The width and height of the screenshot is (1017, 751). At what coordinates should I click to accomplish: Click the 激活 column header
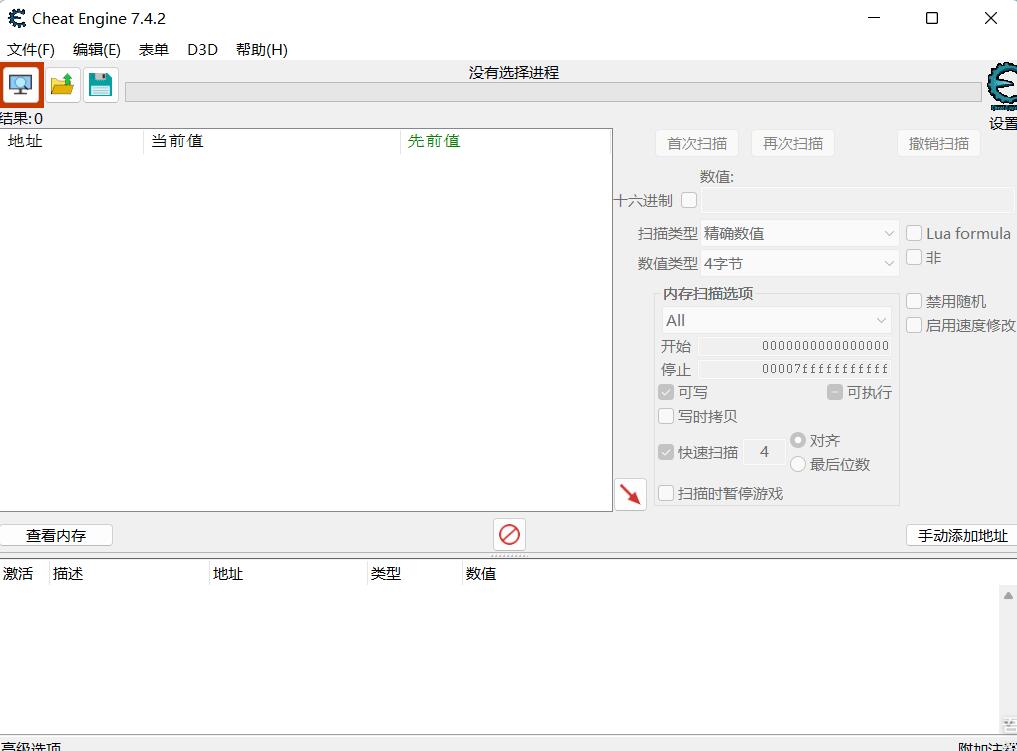(24, 573)
